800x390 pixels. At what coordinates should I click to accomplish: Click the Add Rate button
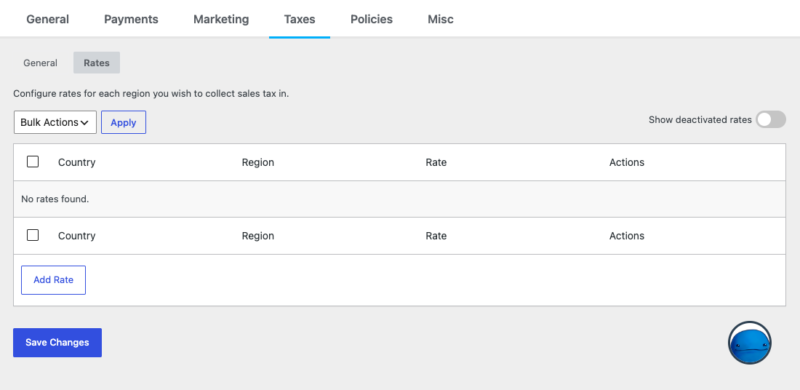54,280
